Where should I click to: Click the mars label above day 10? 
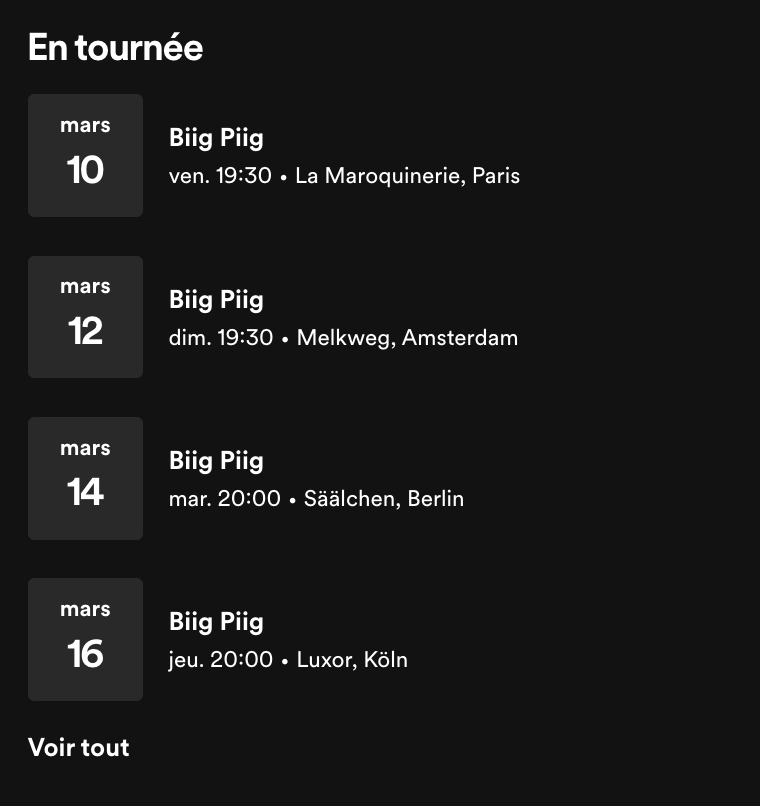[x=85, y=126]
